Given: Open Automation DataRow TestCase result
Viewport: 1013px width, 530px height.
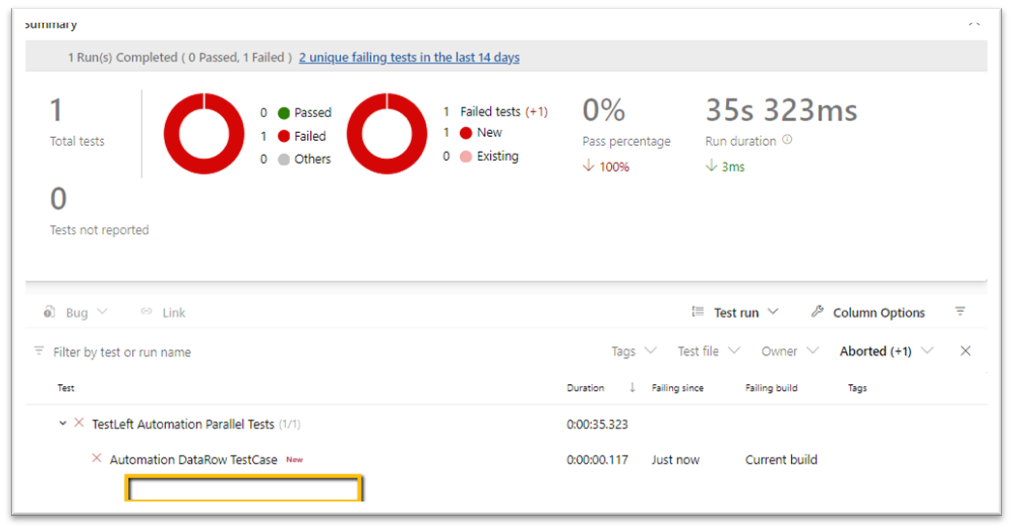Looking at the screenshot, I should point(193,460).
